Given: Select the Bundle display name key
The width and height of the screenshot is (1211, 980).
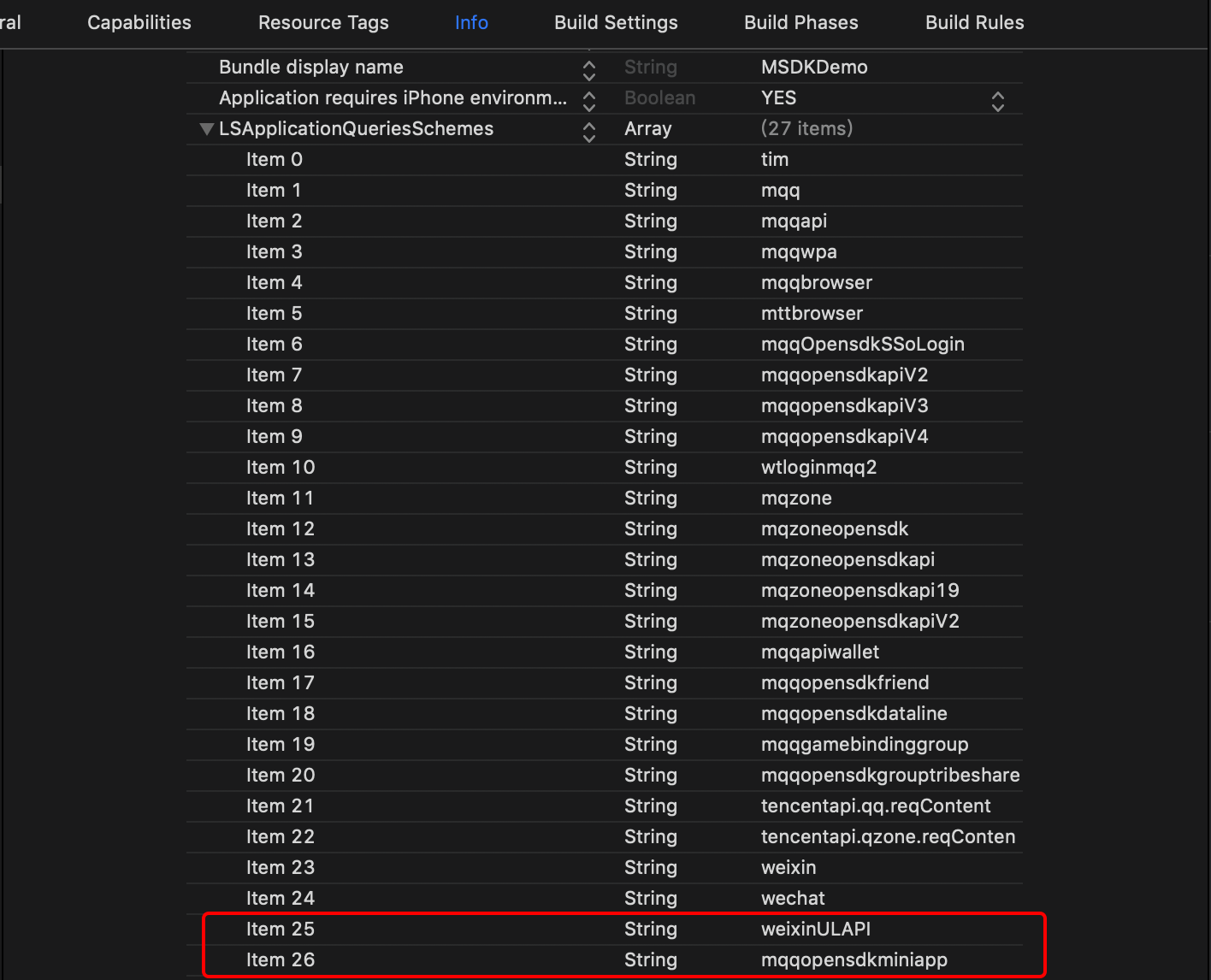Looking at the screenshot, I should pos(311,68).
